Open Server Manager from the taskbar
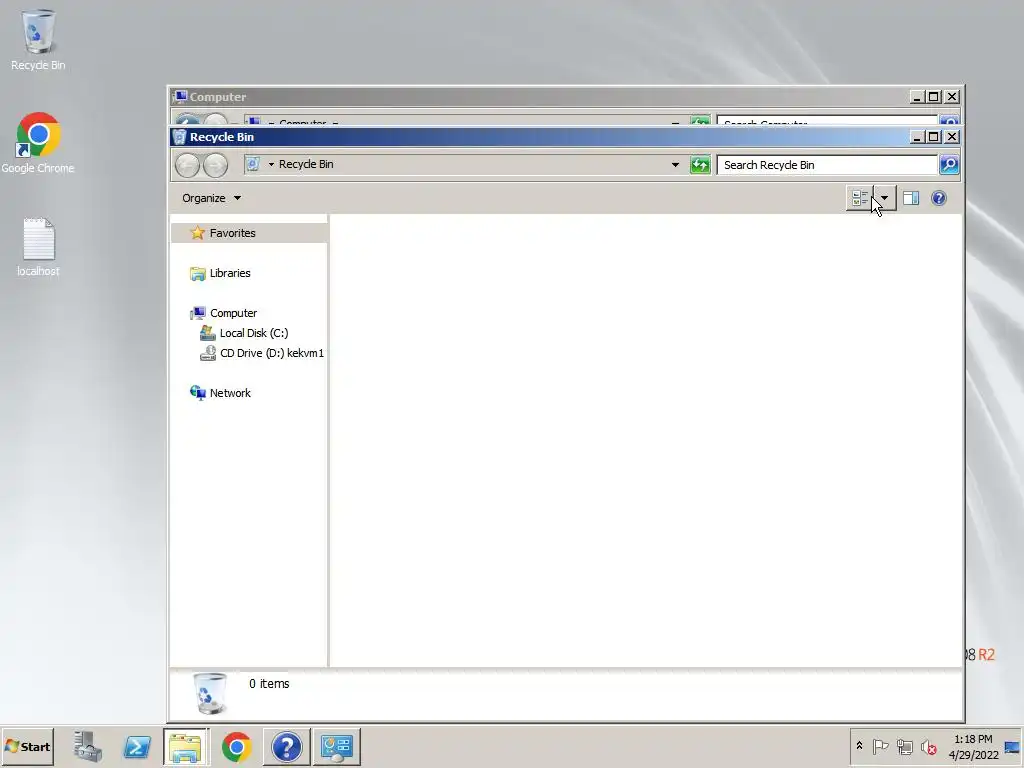 coord(88,746)
